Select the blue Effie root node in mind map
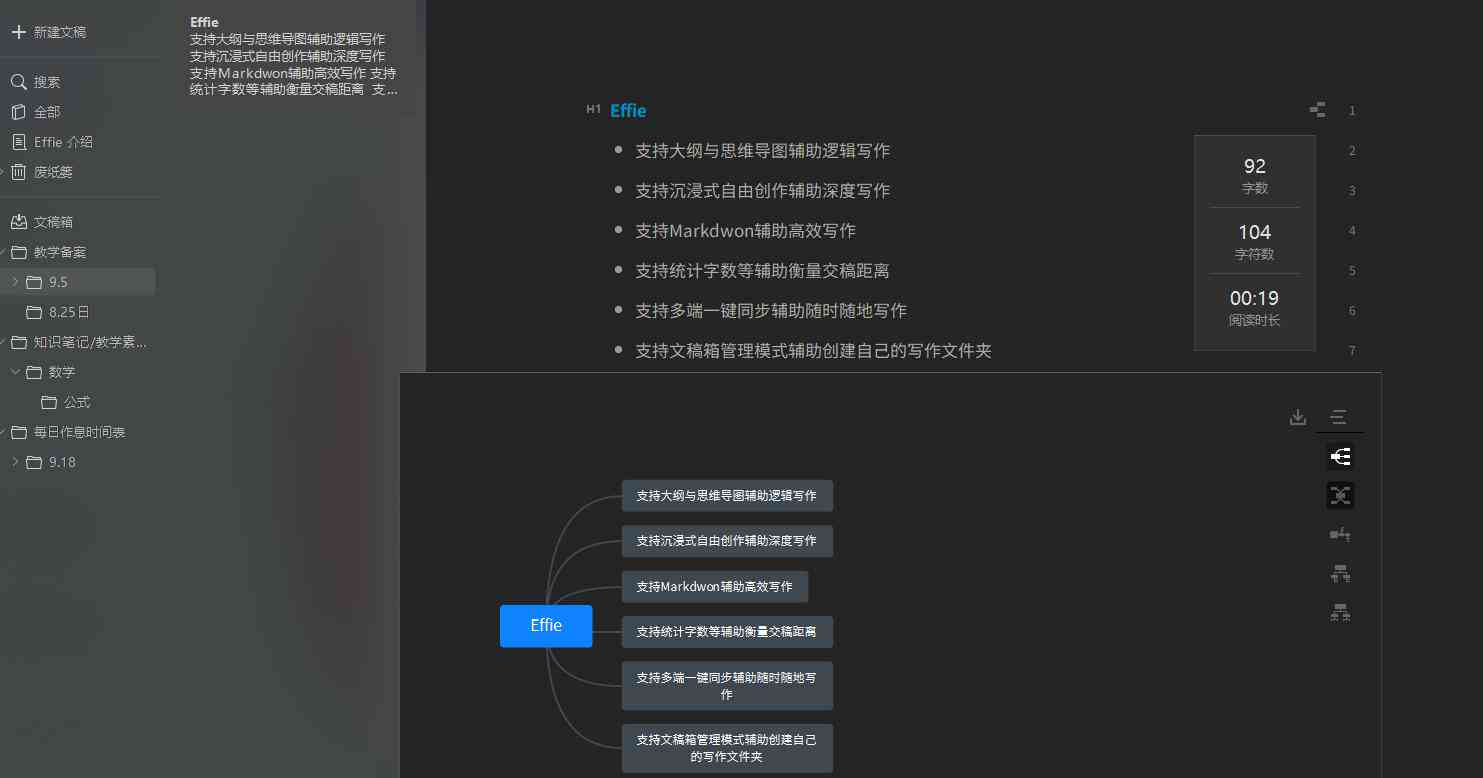This screenshot has width=1483, height=778. pos(546,626)
